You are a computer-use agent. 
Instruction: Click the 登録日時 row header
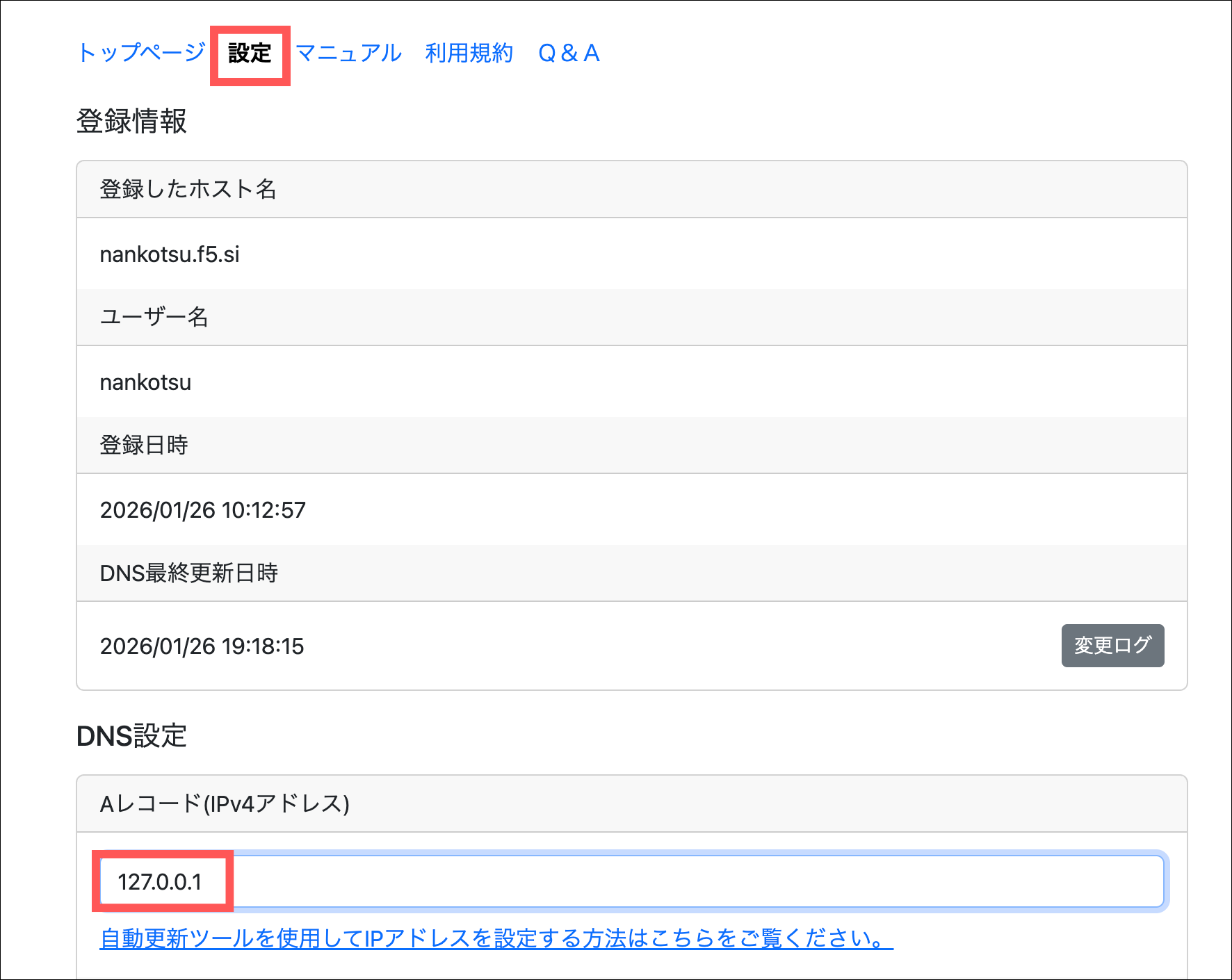point(144,445)
